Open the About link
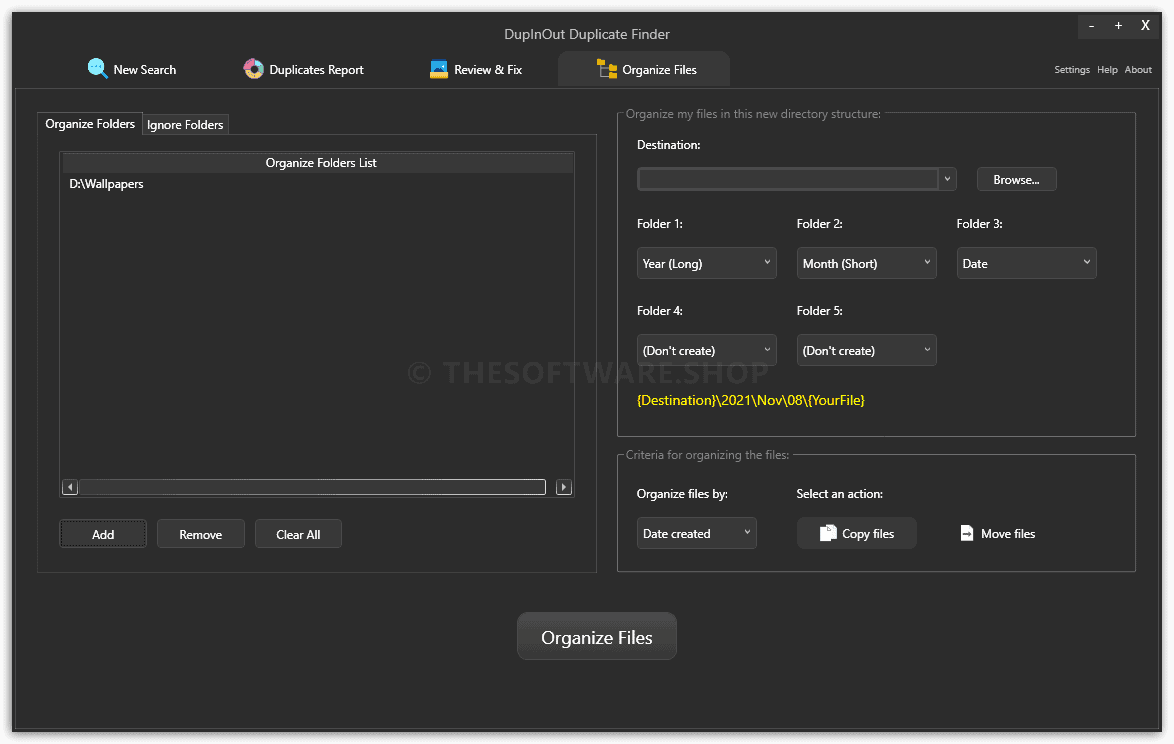 tap(1137, 70)
